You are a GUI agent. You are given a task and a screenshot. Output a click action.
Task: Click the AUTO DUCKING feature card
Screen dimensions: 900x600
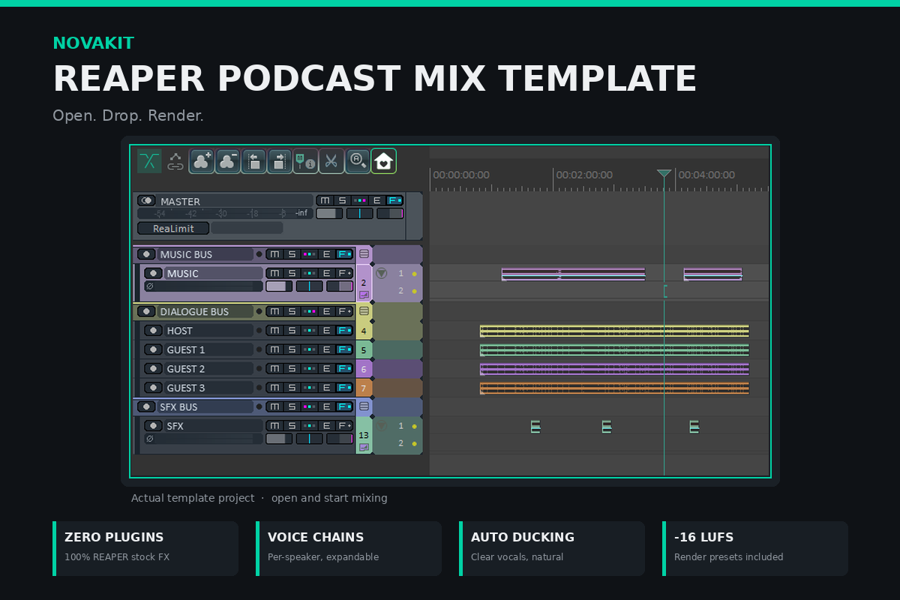click(x=552, y=548)
